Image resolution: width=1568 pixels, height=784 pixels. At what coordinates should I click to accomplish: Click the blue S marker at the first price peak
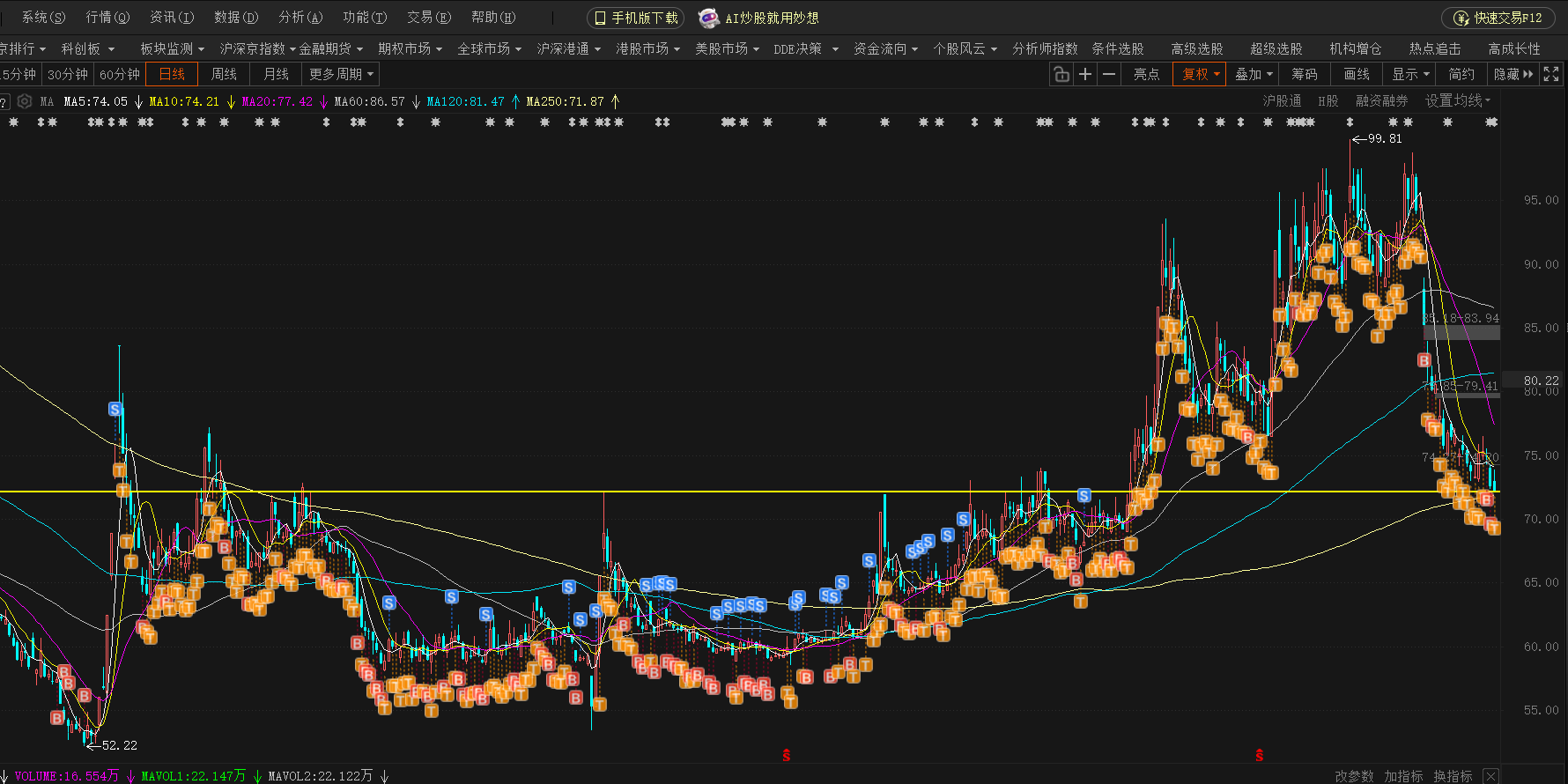coord(115,409)
